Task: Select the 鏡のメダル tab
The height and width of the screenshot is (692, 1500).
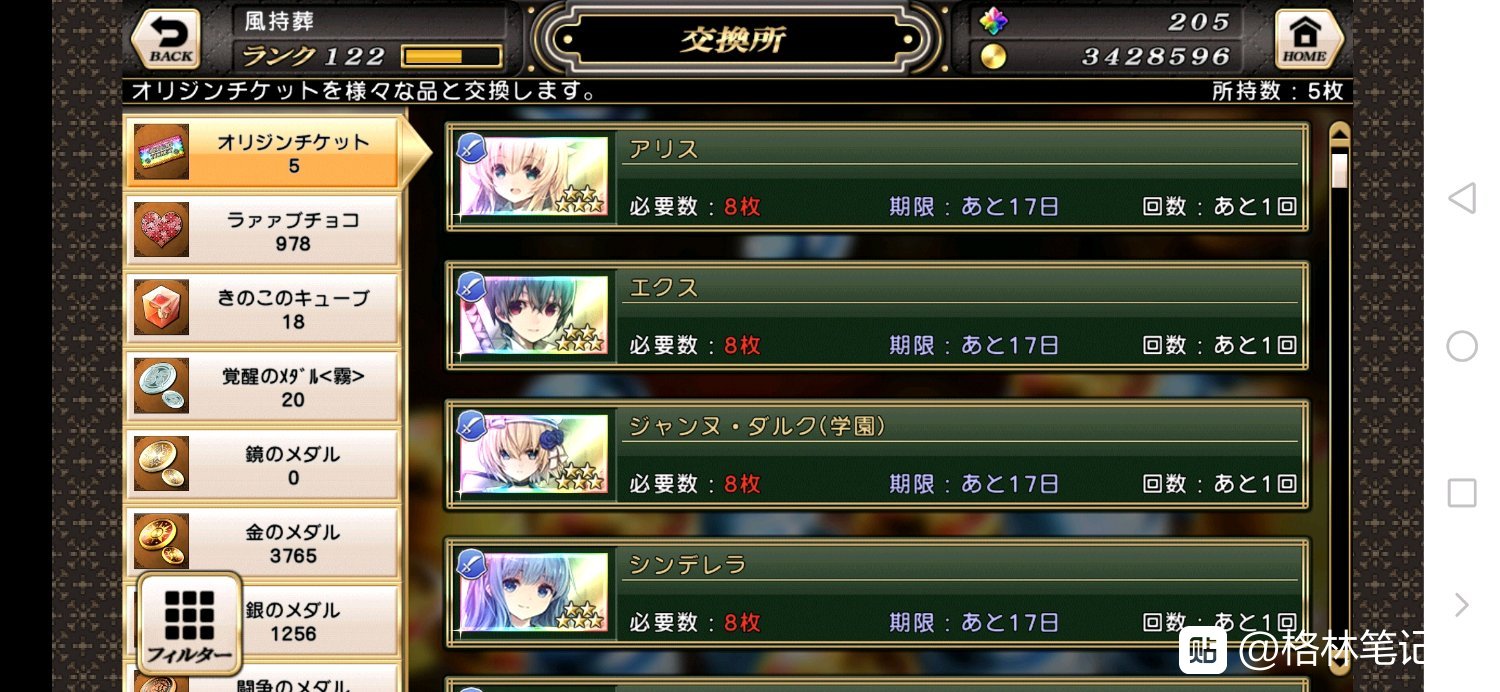Action: 262,465
